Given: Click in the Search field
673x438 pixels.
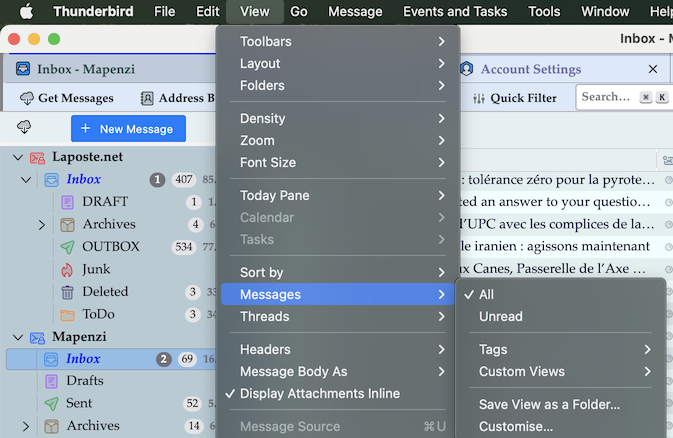Looking at the screenshot, I should pyautogui.click(x=624, y=97).
